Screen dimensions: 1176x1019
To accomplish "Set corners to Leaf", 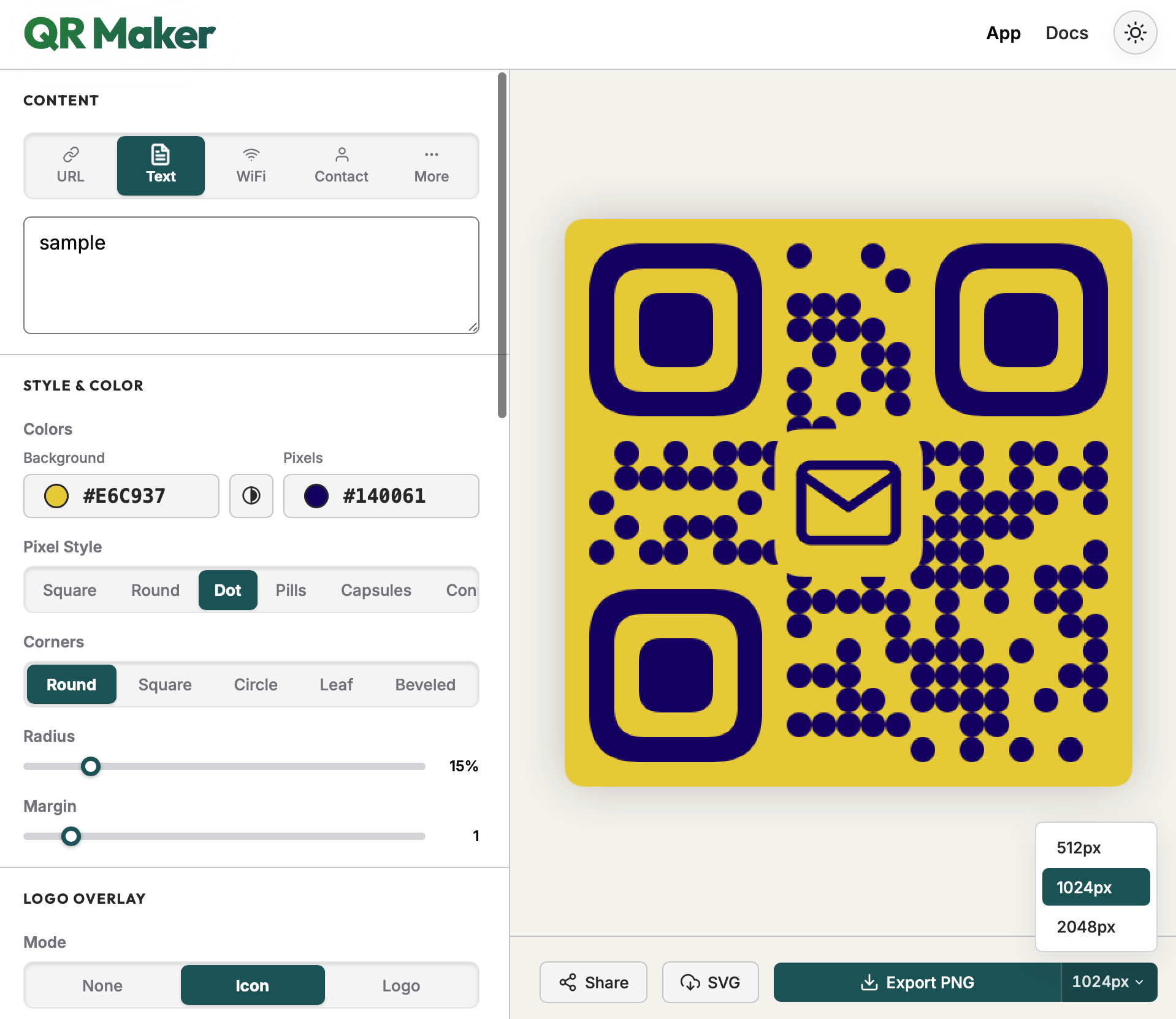I will (337, 684).
